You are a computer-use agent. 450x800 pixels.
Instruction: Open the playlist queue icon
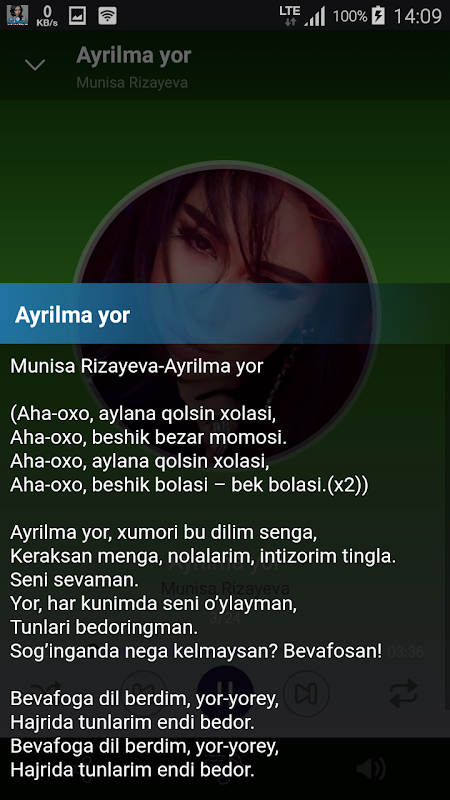coord(225,768)
